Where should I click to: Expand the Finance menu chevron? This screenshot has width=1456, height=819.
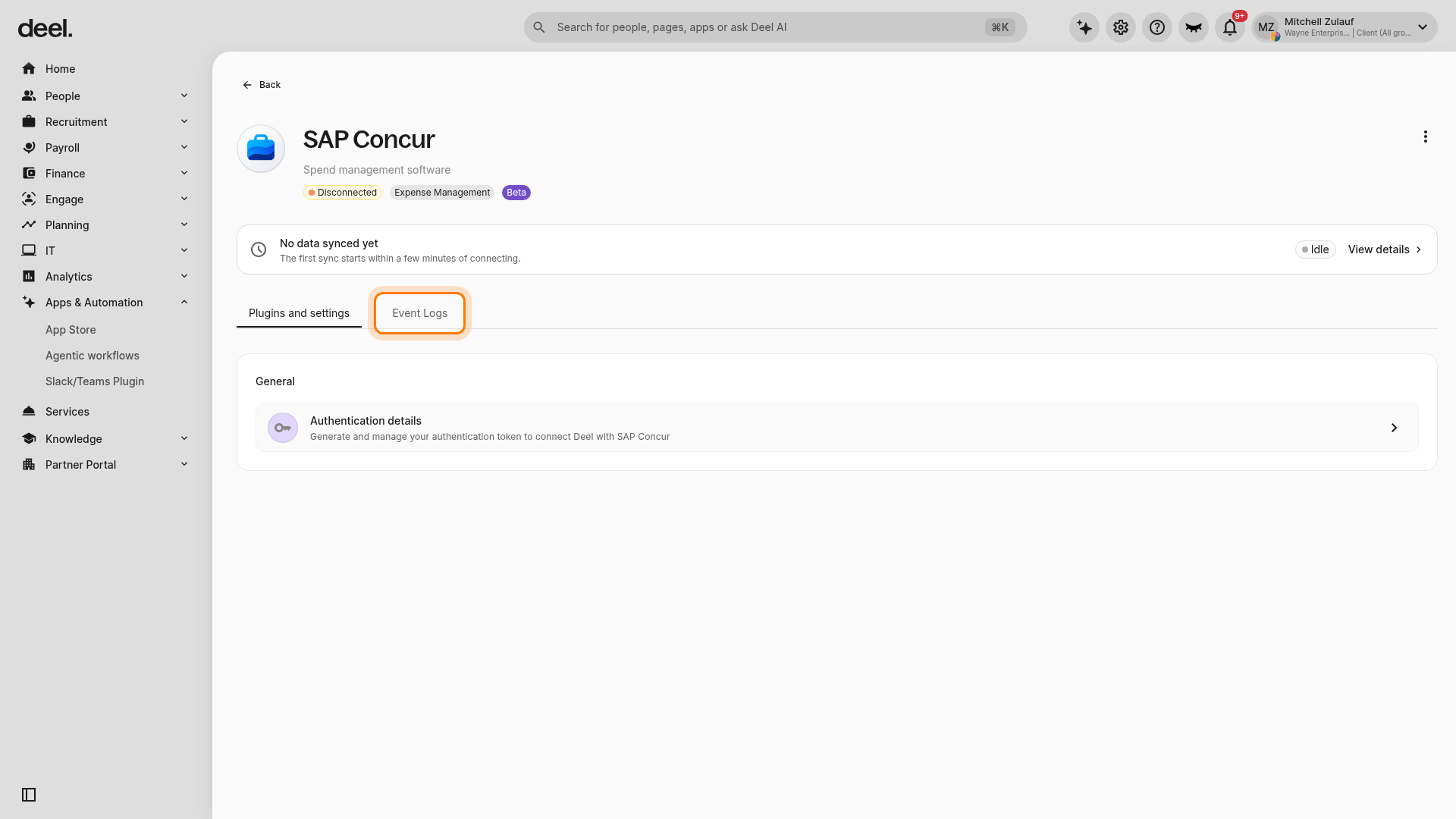tap(184, 173)
